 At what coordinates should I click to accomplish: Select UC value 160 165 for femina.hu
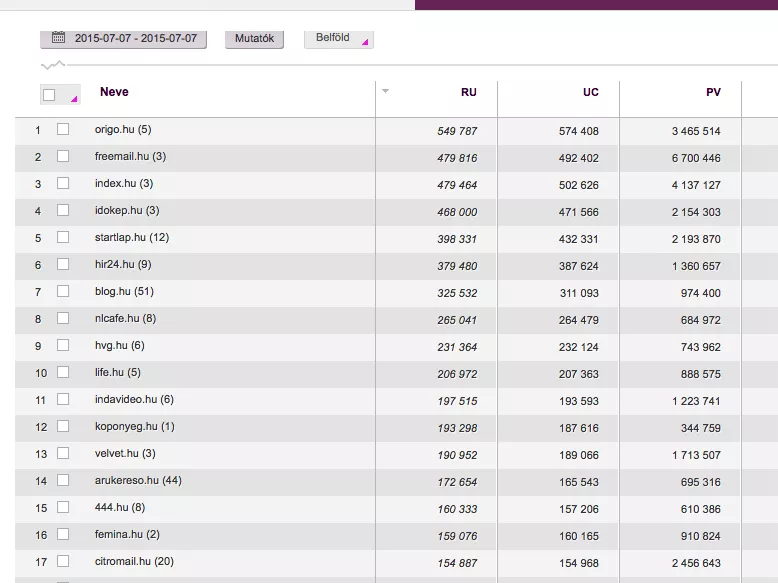pyautogui.click(x=579, y=536)
